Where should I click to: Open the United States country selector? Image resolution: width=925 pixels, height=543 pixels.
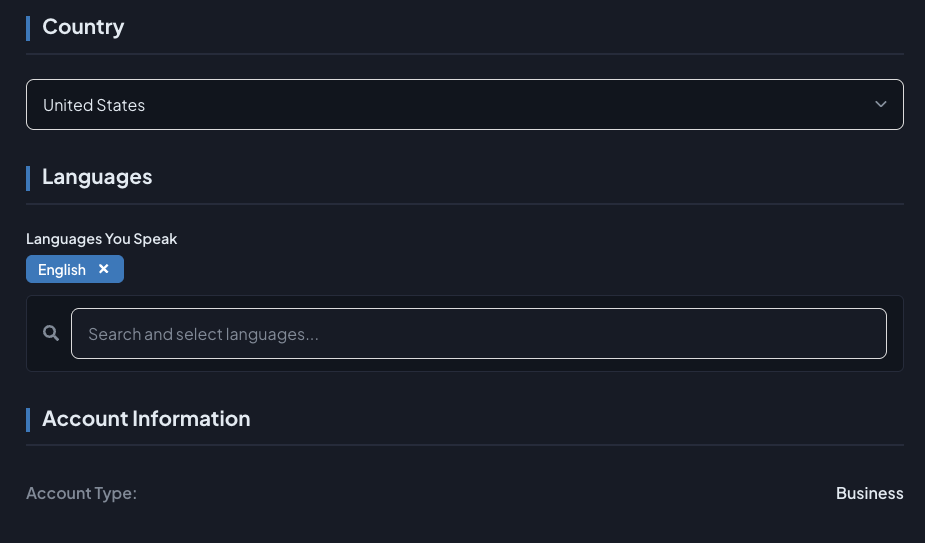click(465, 104)
